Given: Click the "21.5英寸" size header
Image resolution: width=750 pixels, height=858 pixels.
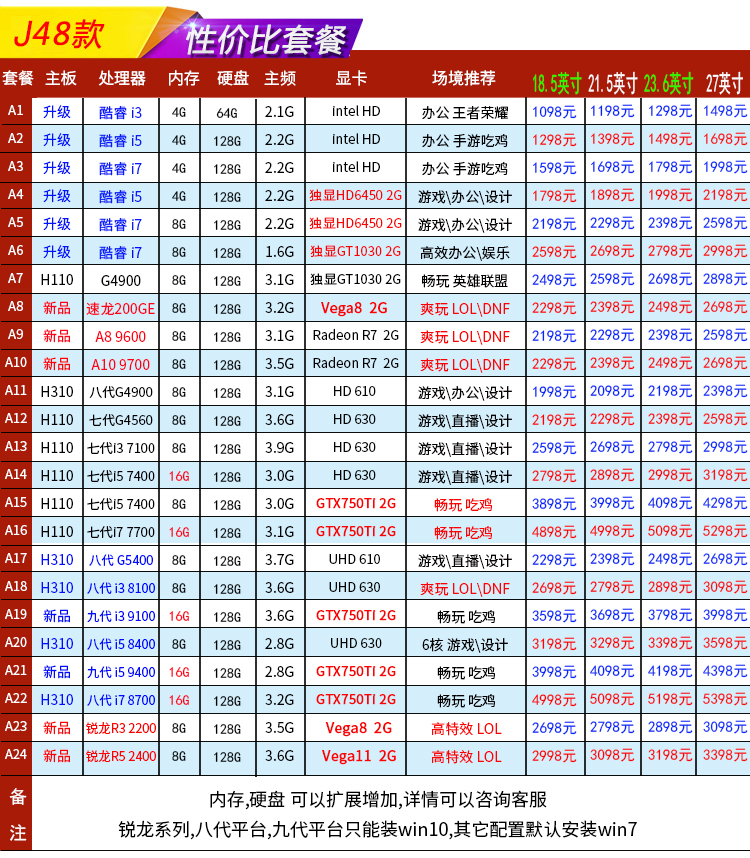Looking at the screenshot, I should (x=613, y=84).
